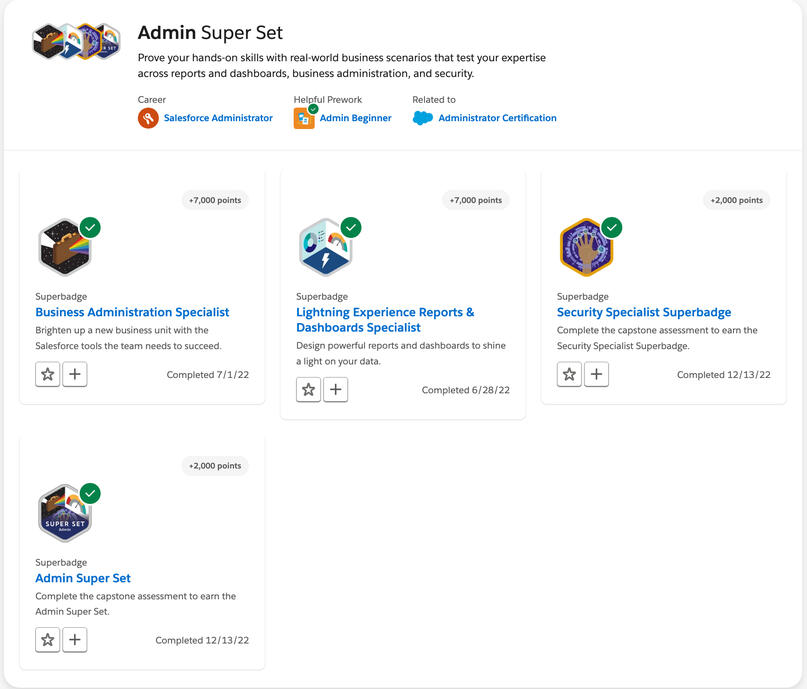Click the Business Administration Specialist badge artwork

tap(64, 246)
